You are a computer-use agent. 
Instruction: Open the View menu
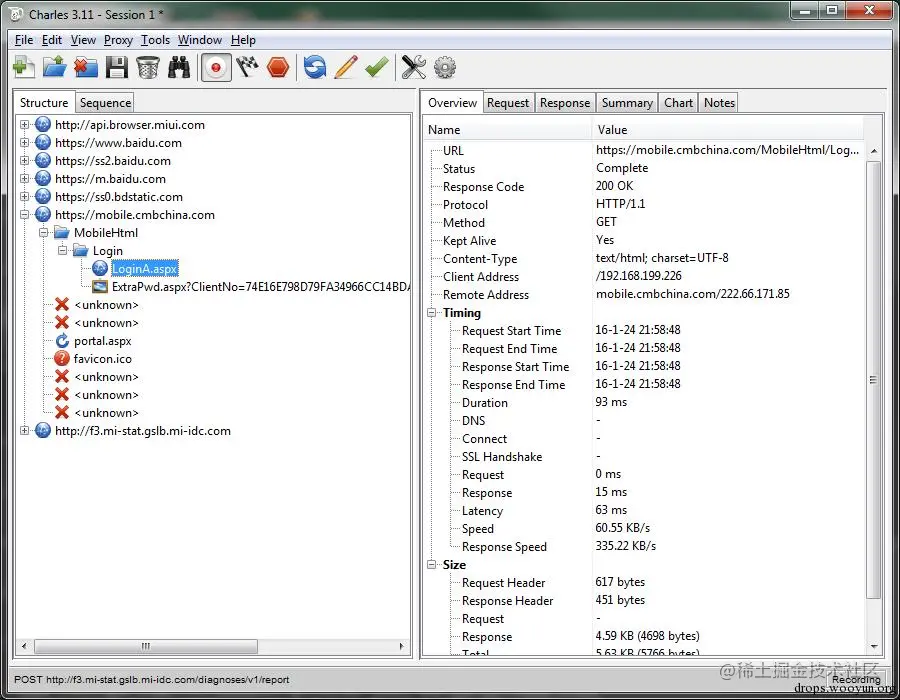click(x=83, y=40)
